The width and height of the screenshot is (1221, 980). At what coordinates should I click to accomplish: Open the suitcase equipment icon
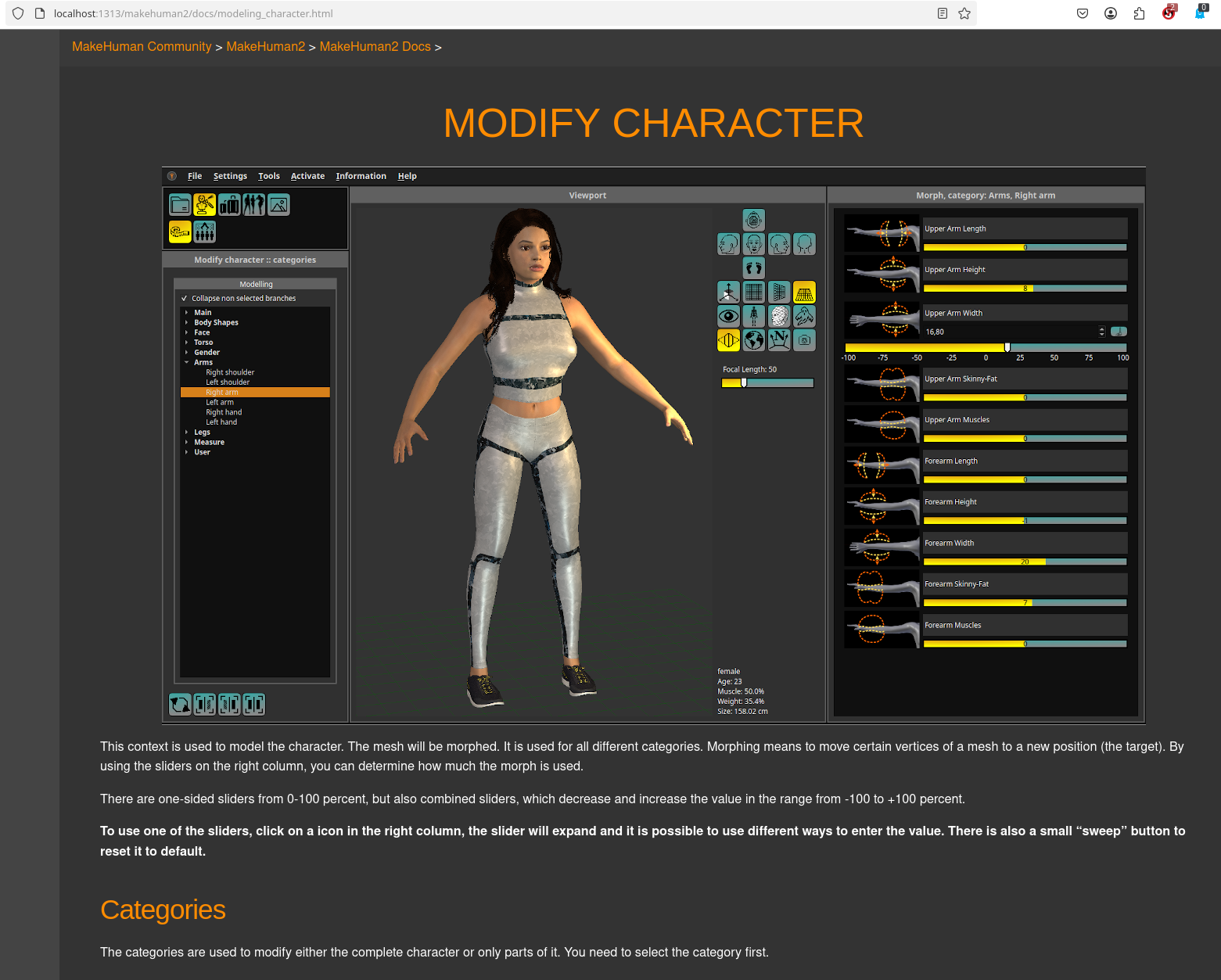tap(229, 205)
